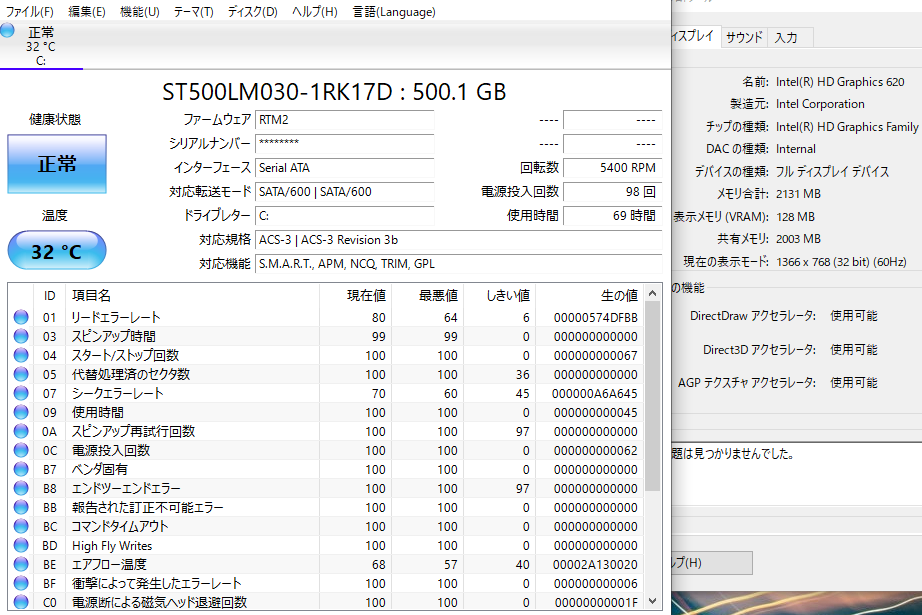Image resolution: width=922 pixels, height=615 pixels.
Task: Click the status dot for エンドツーエンドエラー row
Action: pyautogui.click(x=21, y=488)
